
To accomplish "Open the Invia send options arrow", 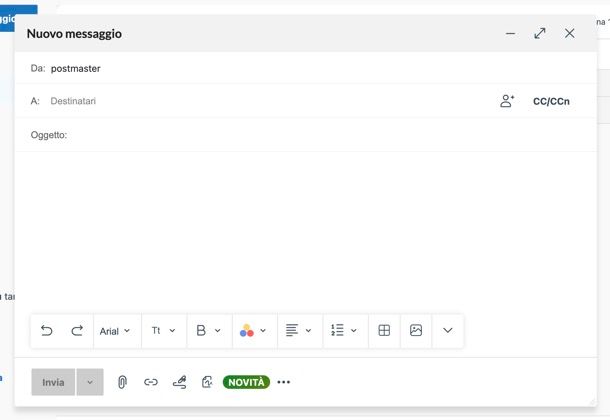I will pos(90,382).
